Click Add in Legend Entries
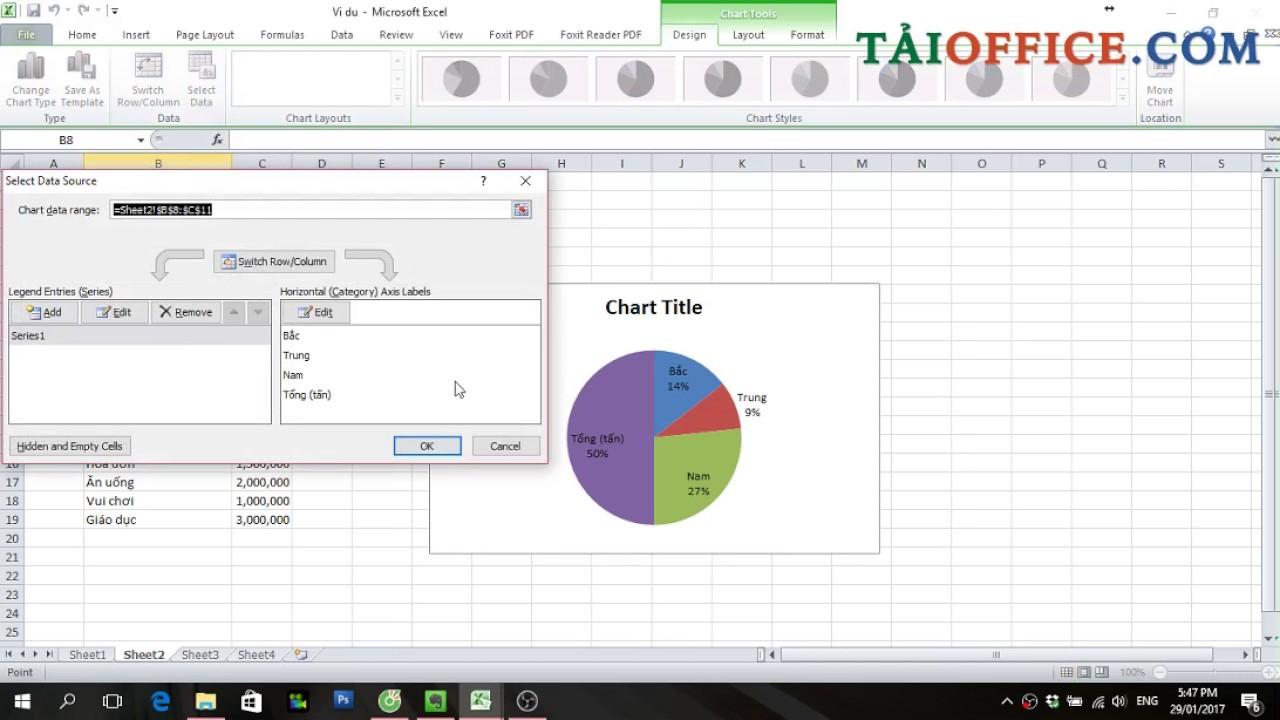Screen dimensions: 1280x720 pyautogui.click(x=44, y=312)
